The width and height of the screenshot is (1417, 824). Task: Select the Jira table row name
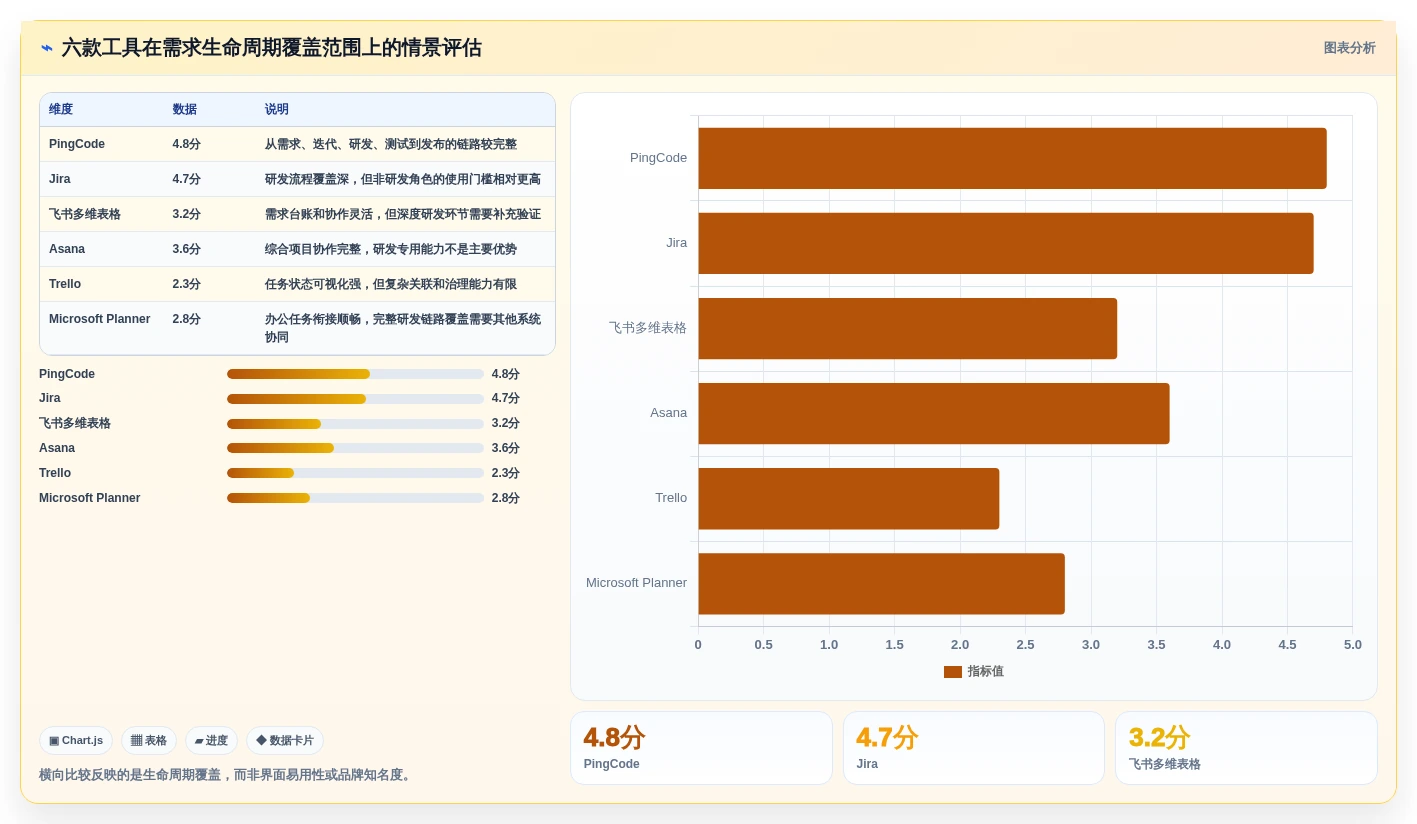click(x=60, y=179)
